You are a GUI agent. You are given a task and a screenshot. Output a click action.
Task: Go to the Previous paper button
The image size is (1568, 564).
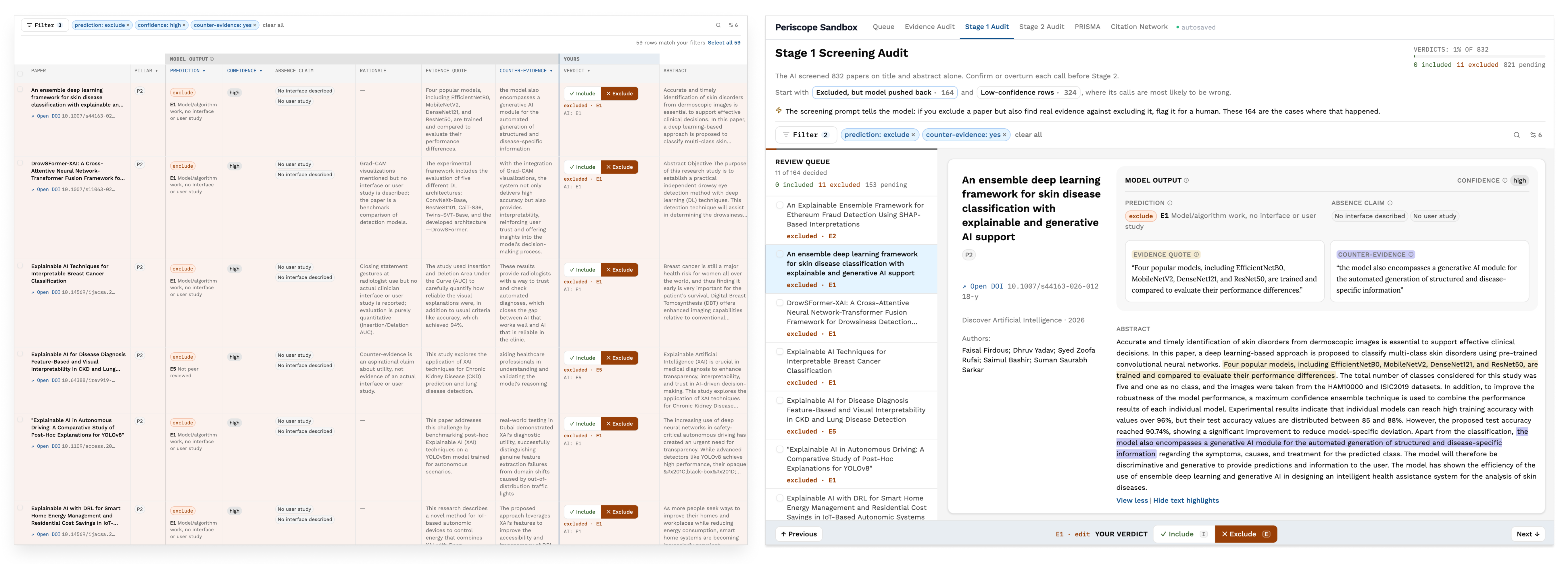799,534
